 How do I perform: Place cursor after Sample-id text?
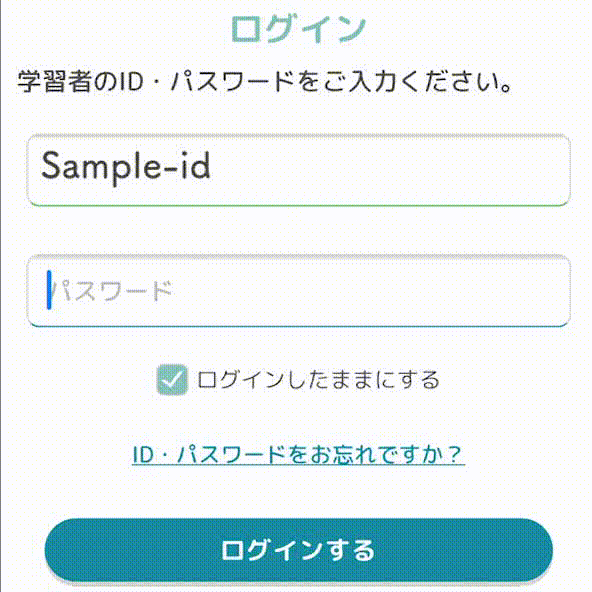pyautogui.click(x=211, y=166)
